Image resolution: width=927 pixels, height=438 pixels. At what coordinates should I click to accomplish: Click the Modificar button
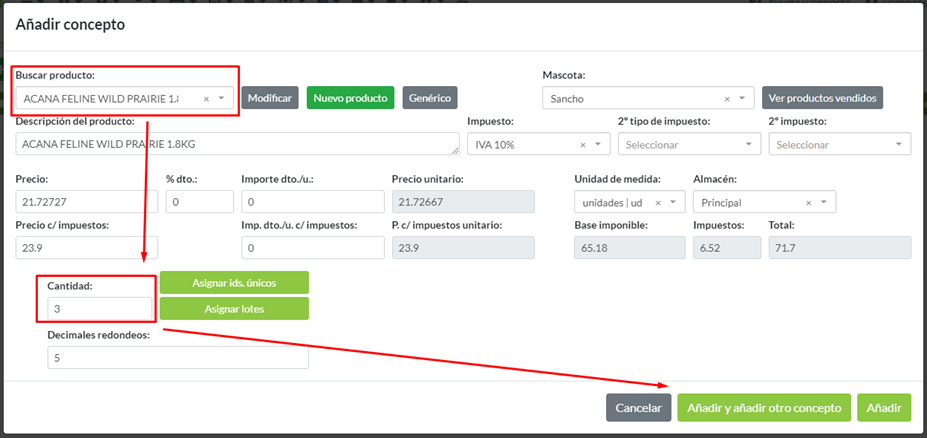pyautogui.click(x=270, y=98)
